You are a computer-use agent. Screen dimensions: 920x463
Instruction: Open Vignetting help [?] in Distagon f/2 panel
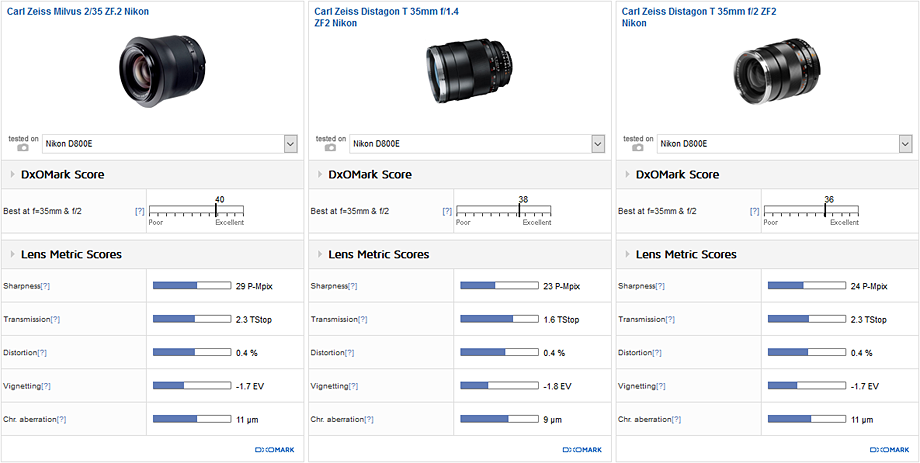click(661, 386)
